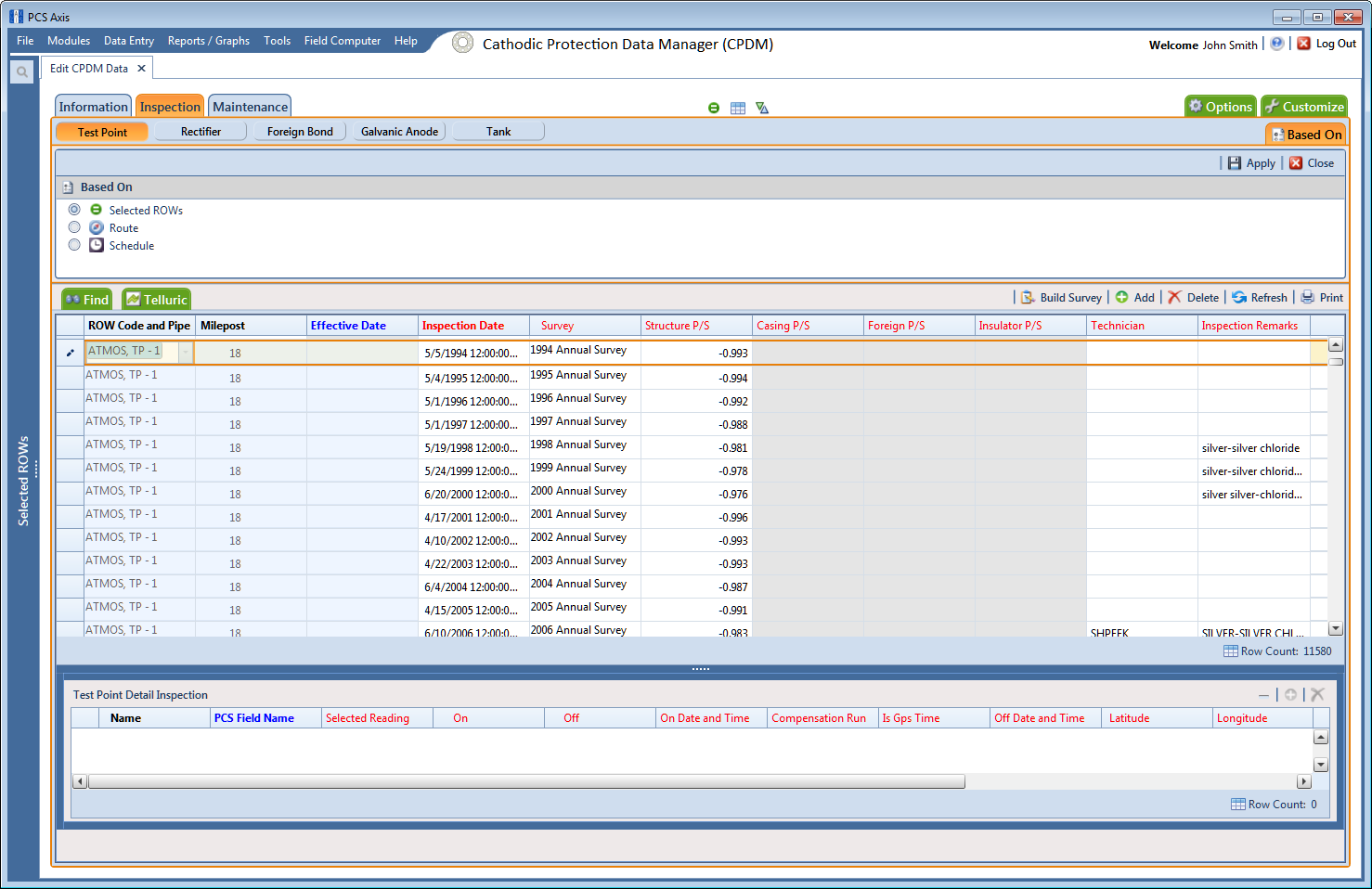The width and height of the screenshot is (1372, 889).
Task: Open the help icon next to John Smith
Action: [x=1277, y=44]
